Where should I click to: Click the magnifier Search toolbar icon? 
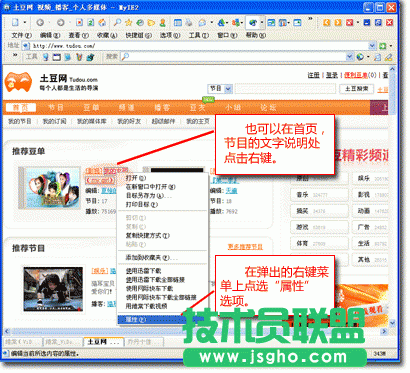[x=117, y=23]
